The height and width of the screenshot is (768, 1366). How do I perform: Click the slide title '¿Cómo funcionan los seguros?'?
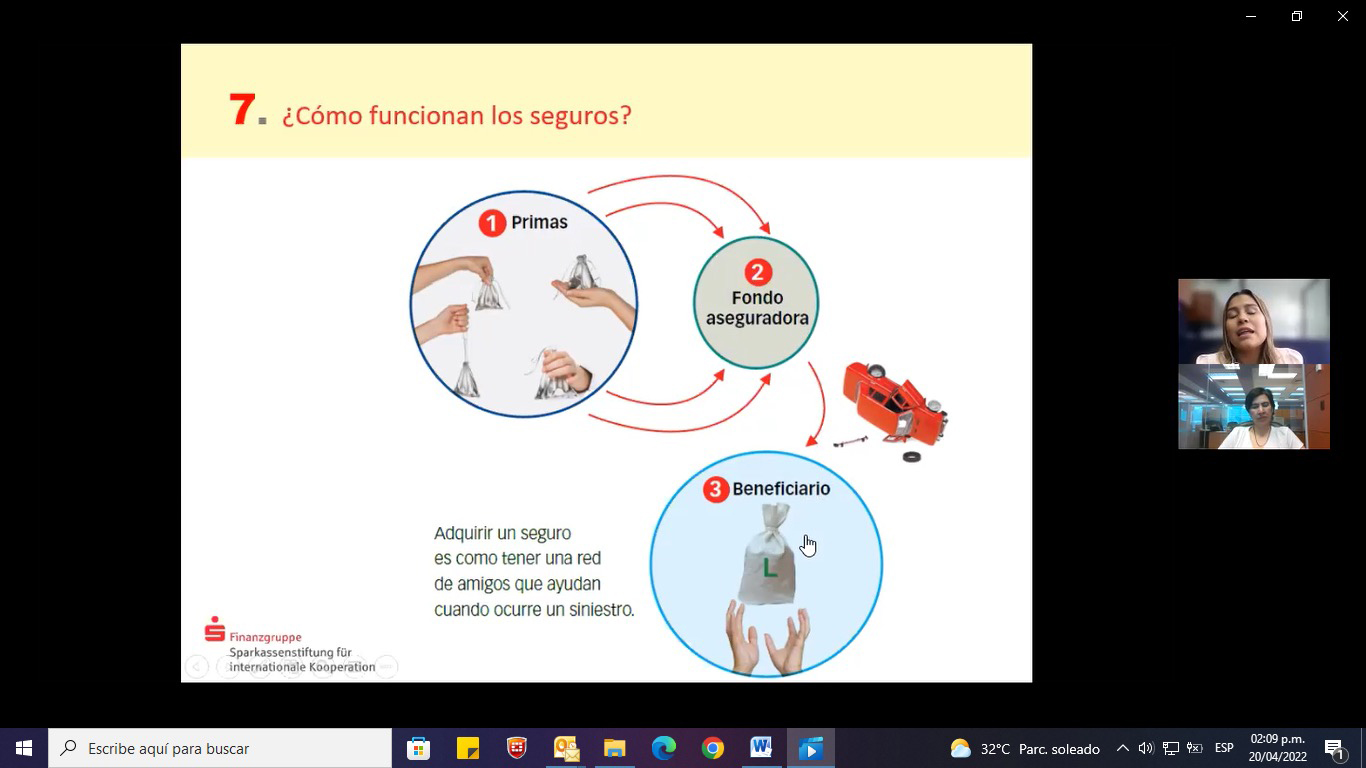pos(456,115)
